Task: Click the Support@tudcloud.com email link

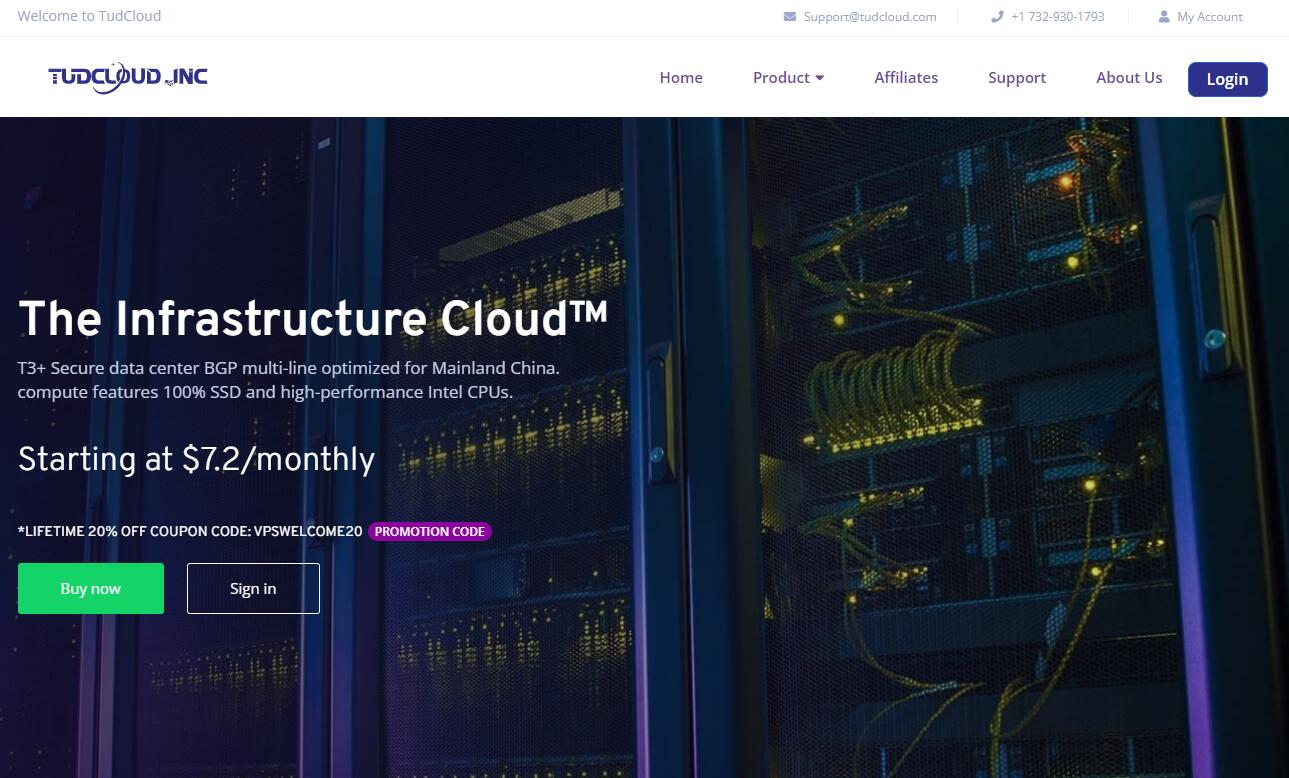Action: pos(870,17)
